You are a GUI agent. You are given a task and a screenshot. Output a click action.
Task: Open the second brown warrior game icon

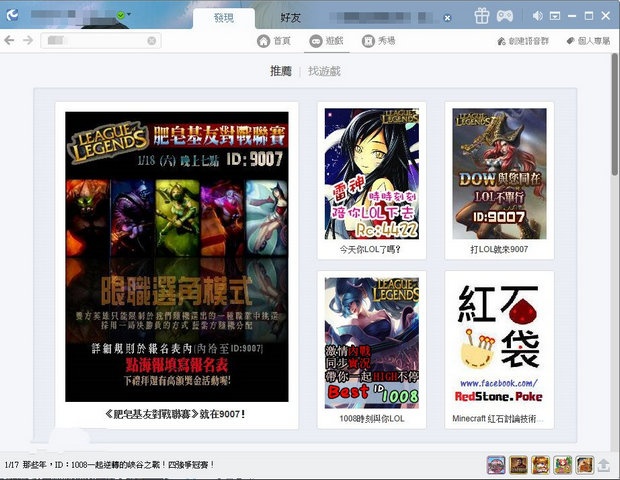click(518, 465)
